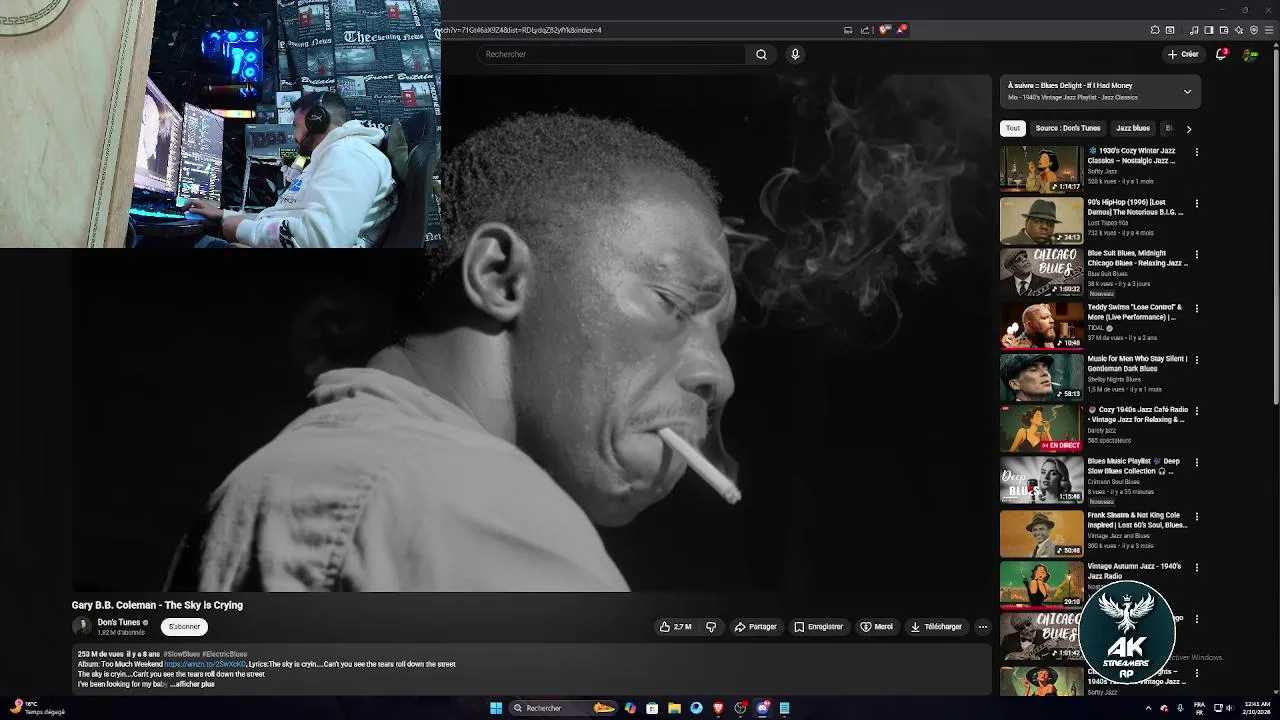The image size is (1280, 720).
Task: Open the browser extensions puzzle icon
Action: point(1155,30)
